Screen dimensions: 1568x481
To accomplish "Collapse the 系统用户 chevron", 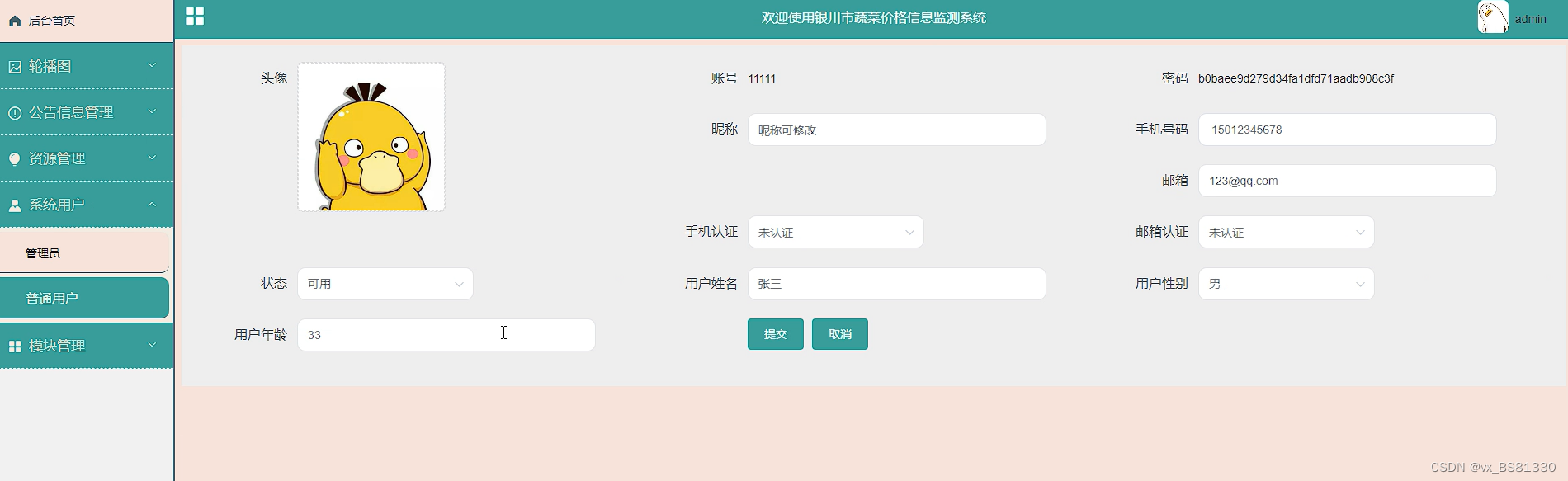I will pos(152,204).
